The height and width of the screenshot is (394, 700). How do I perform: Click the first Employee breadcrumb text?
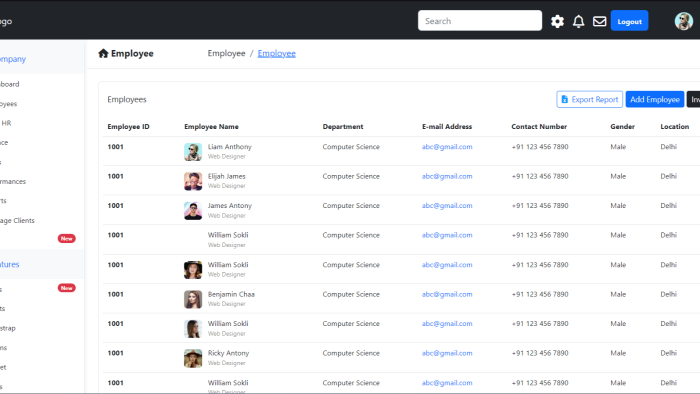[x=226, y=54]
